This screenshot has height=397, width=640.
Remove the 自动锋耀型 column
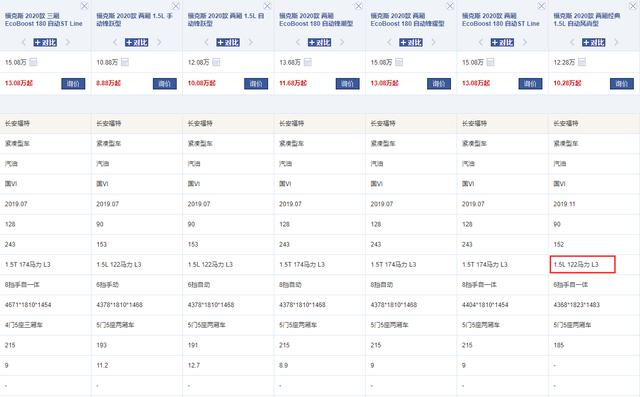pos(450,6)
